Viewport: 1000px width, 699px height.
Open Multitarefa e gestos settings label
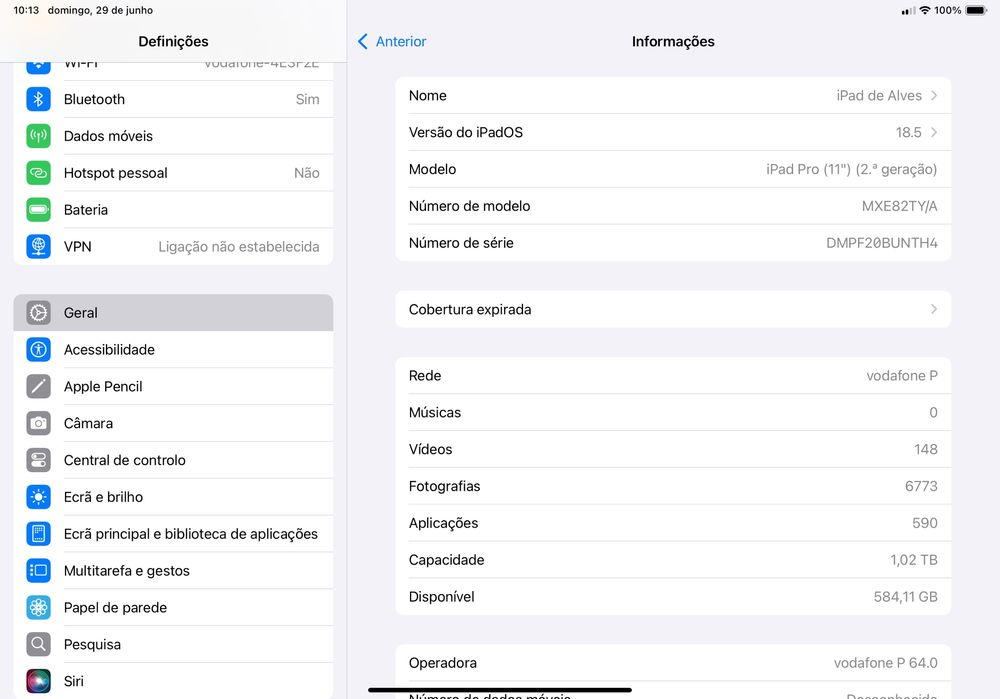(x=127, y=571)
